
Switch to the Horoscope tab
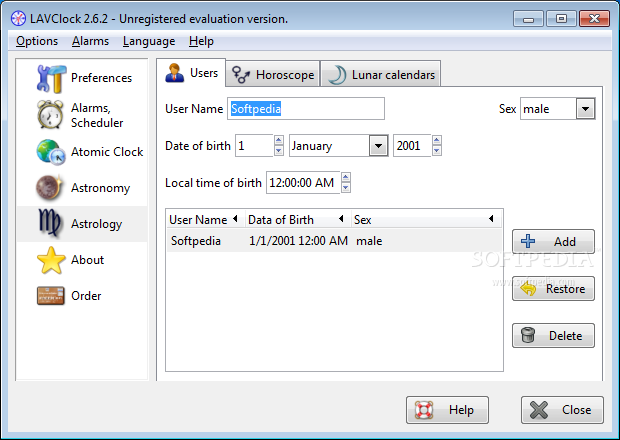click(x=273, y=74)
